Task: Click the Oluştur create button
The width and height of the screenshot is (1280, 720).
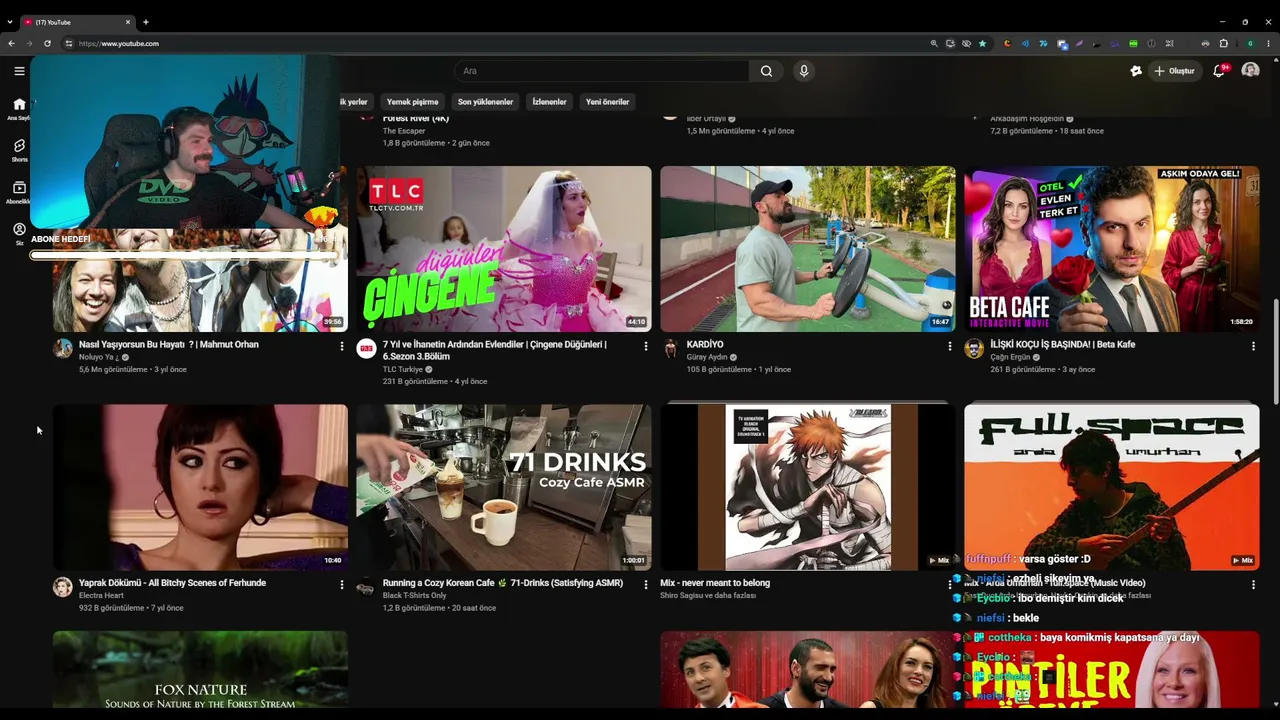Action: [x=1175, y=71]
